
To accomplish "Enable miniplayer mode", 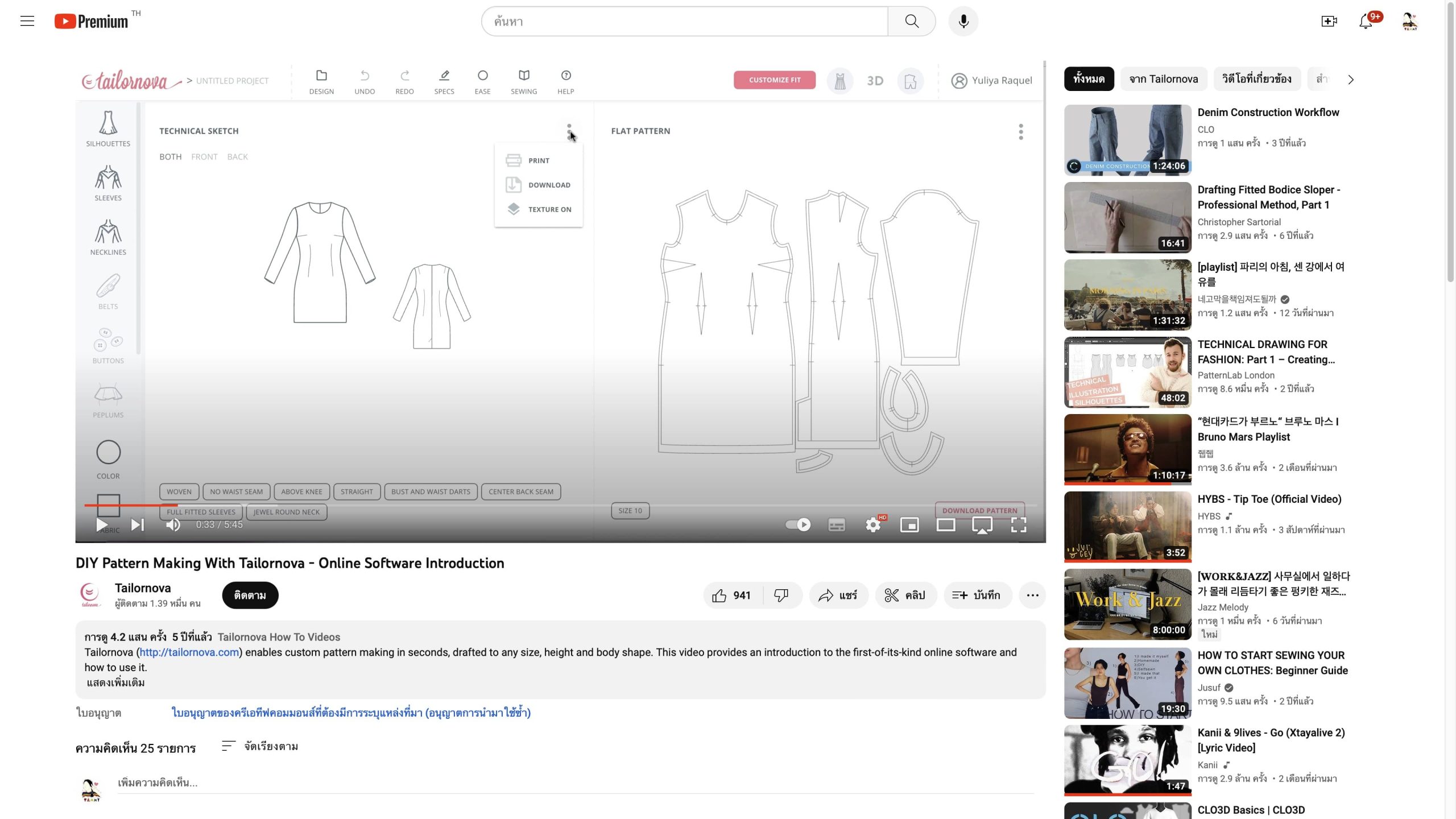I will (x=909, y=524).
